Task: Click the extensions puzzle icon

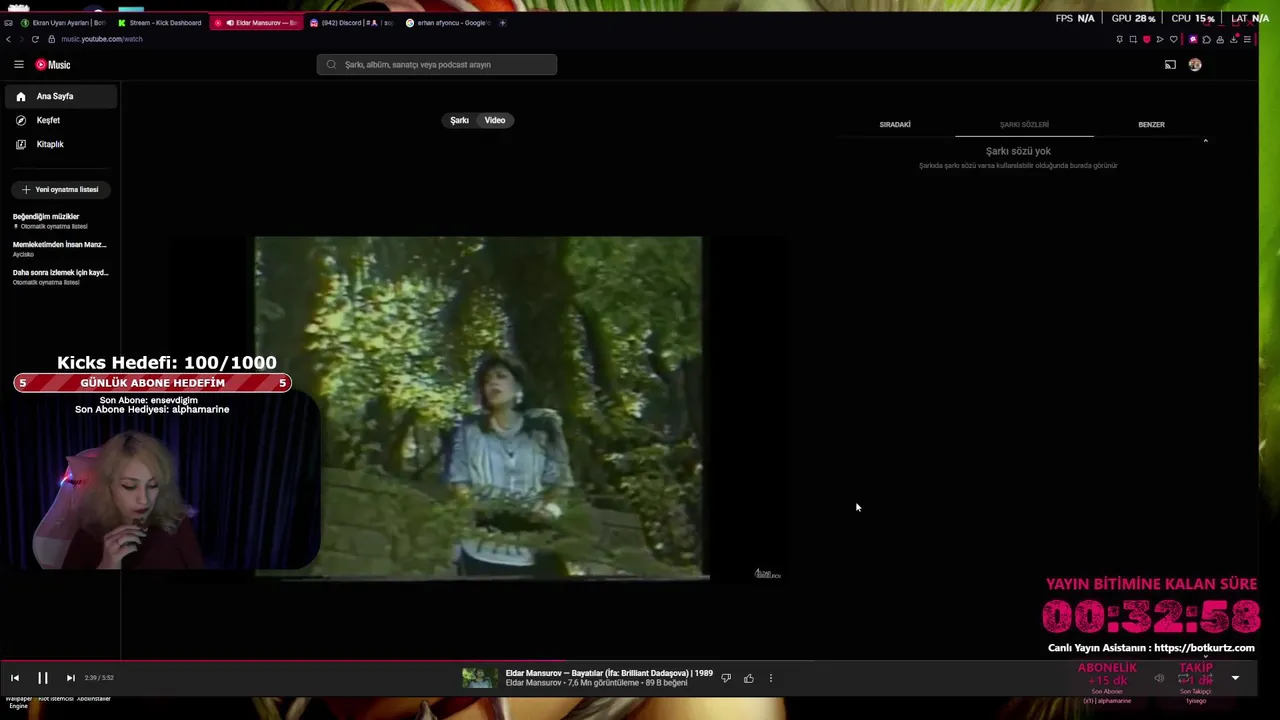Action: point(1206,39)
